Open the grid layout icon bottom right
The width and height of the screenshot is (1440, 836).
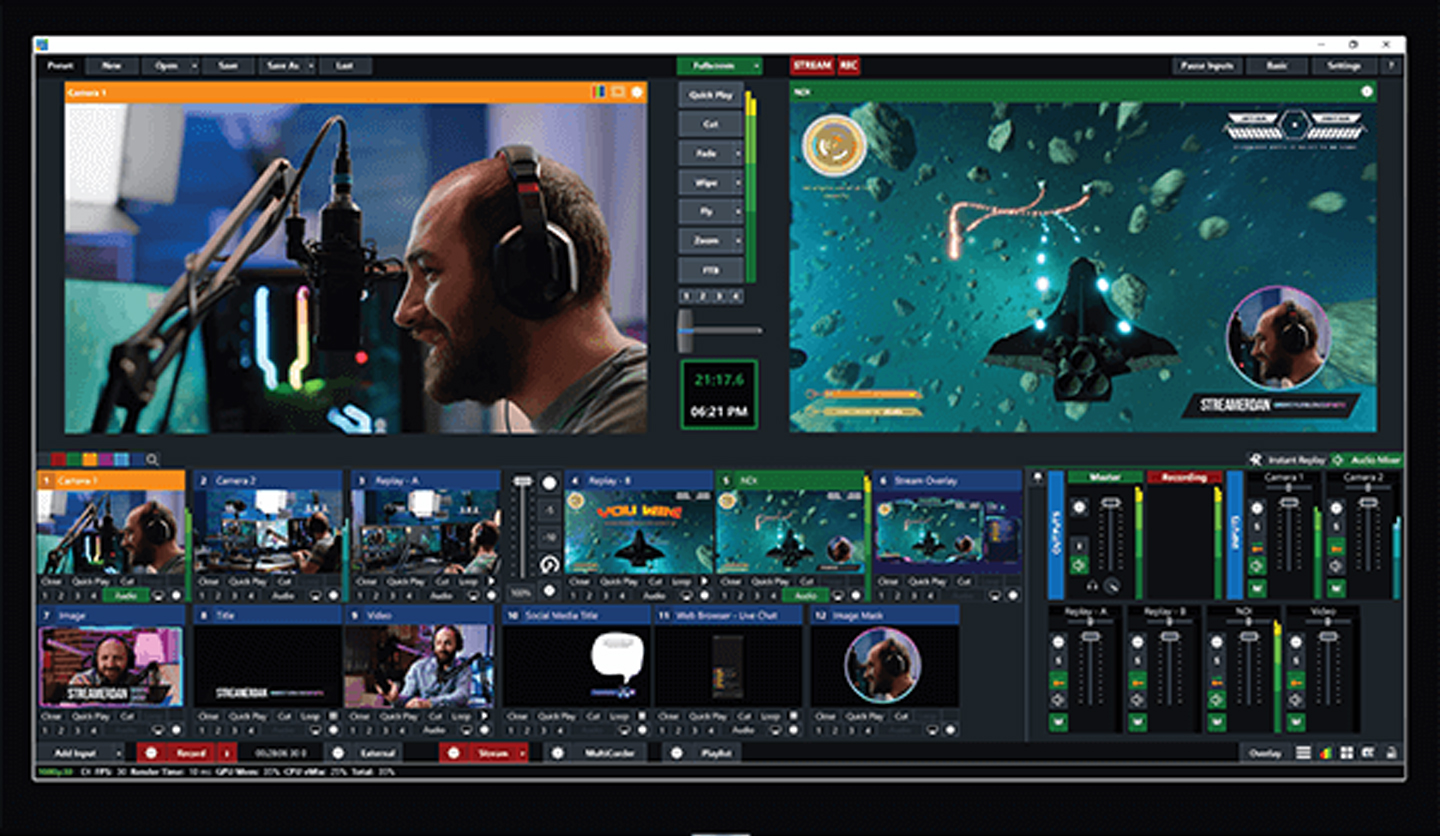pos(1346,753)
